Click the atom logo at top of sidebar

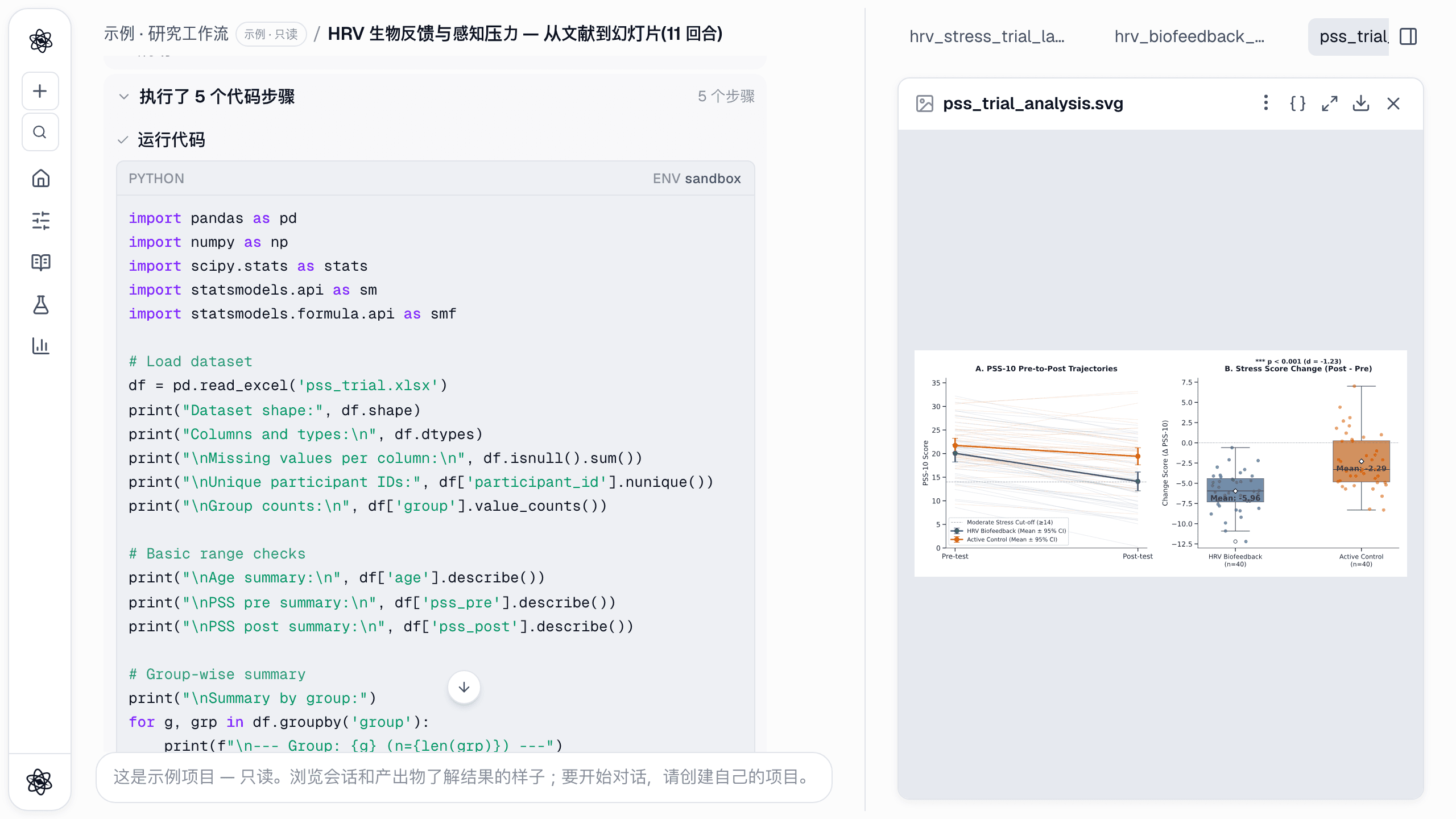click(40, 41)
